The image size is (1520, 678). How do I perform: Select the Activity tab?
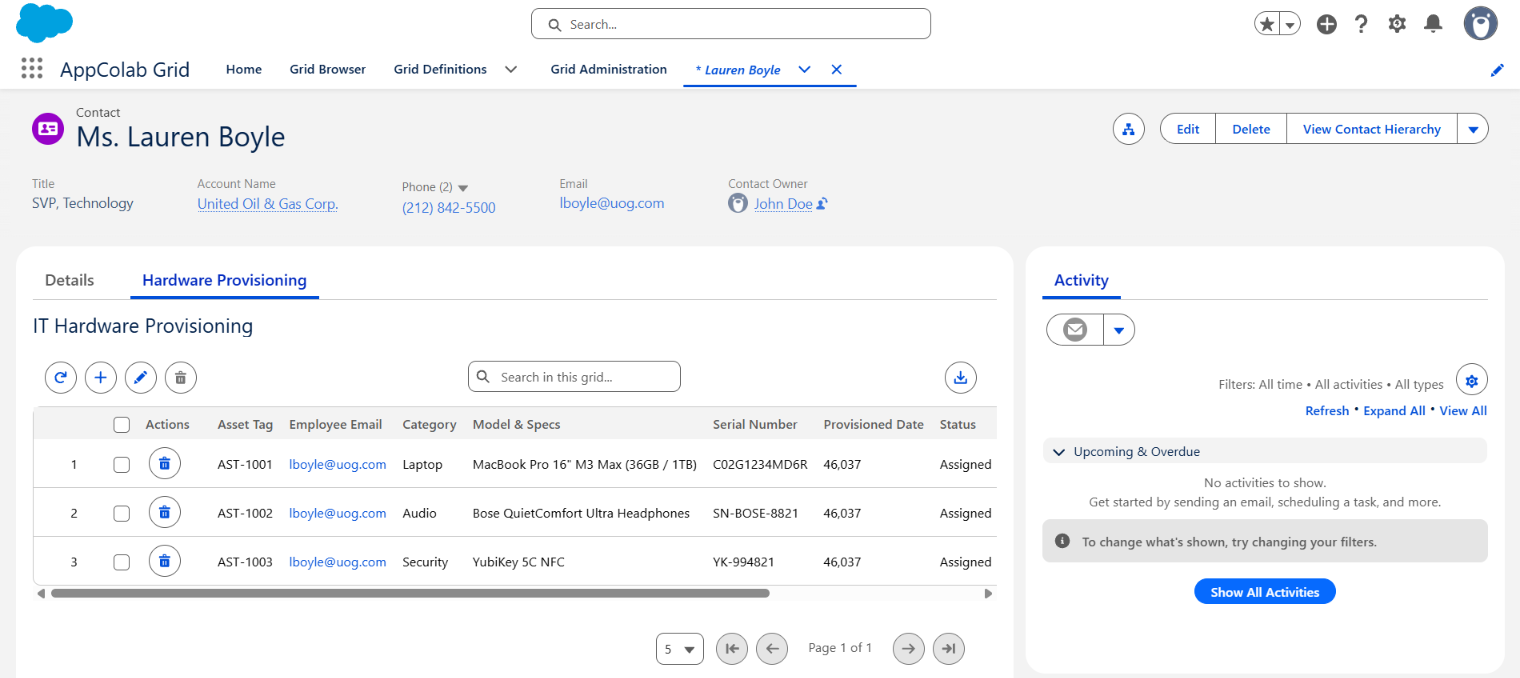(x=1081, y=280)
